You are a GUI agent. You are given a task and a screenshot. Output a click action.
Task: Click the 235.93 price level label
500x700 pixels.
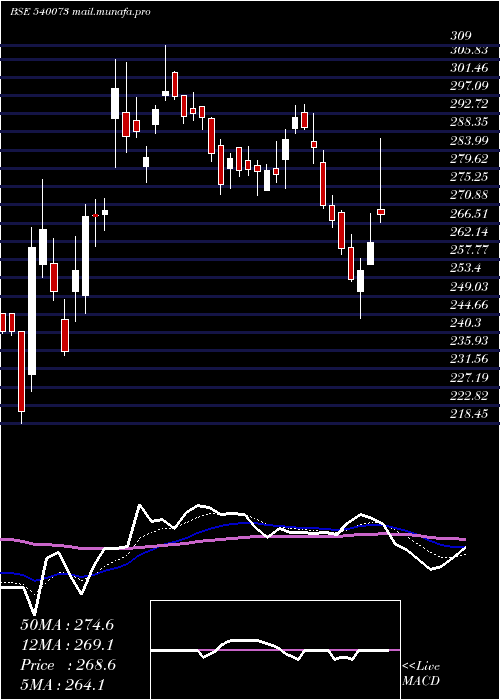pos(469,341)
